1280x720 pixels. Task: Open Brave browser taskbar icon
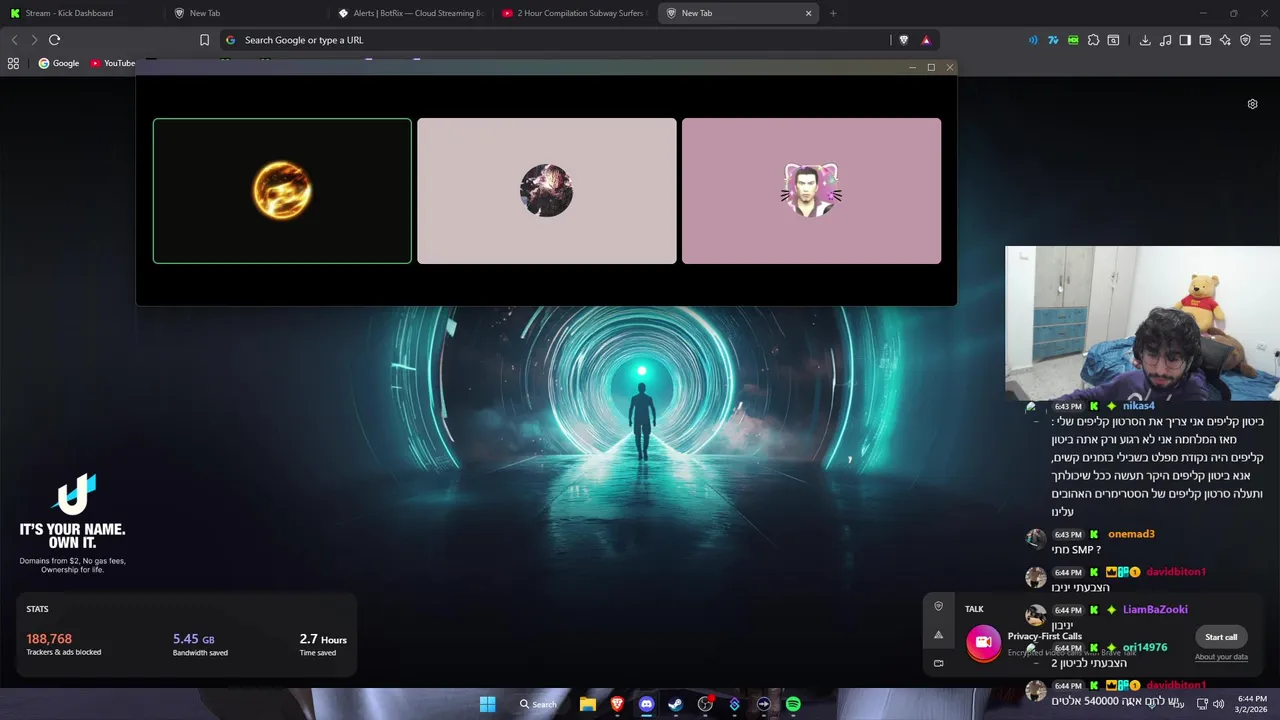click(617, 704)
